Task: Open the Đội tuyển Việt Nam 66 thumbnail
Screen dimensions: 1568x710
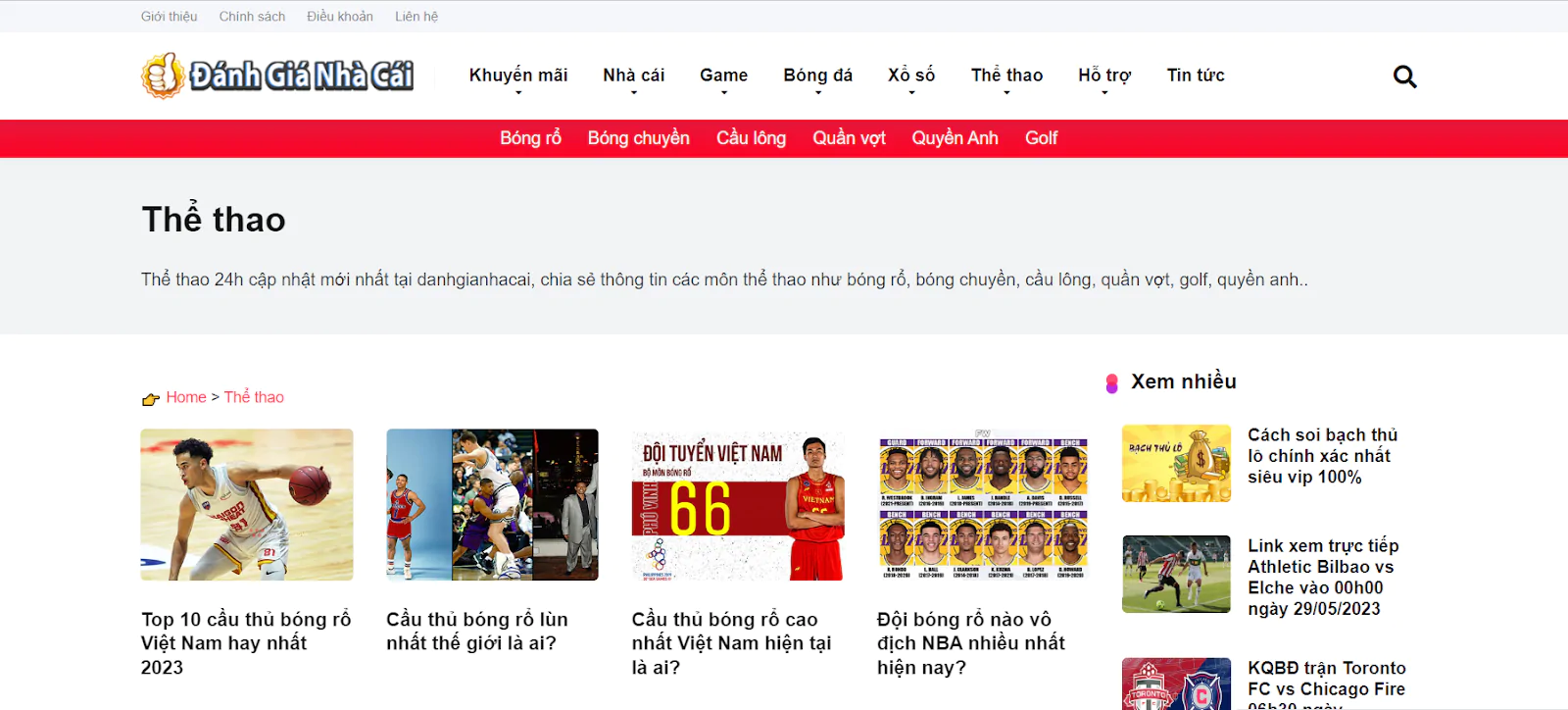Action: tap(738, 504)
